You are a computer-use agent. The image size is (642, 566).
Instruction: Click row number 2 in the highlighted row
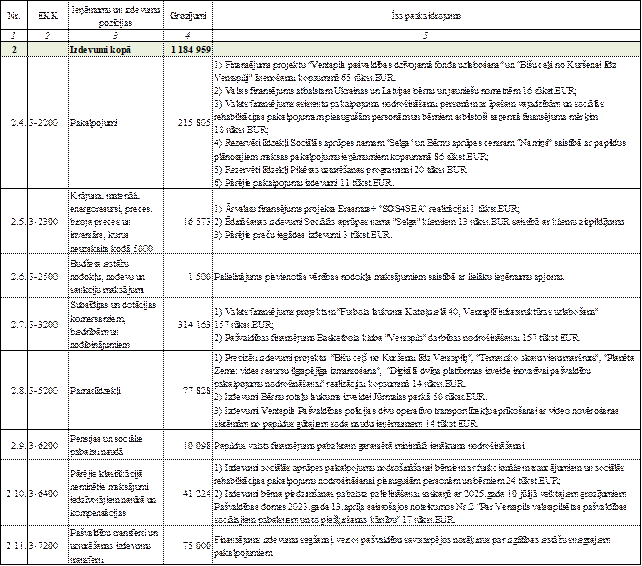[16, 49]
